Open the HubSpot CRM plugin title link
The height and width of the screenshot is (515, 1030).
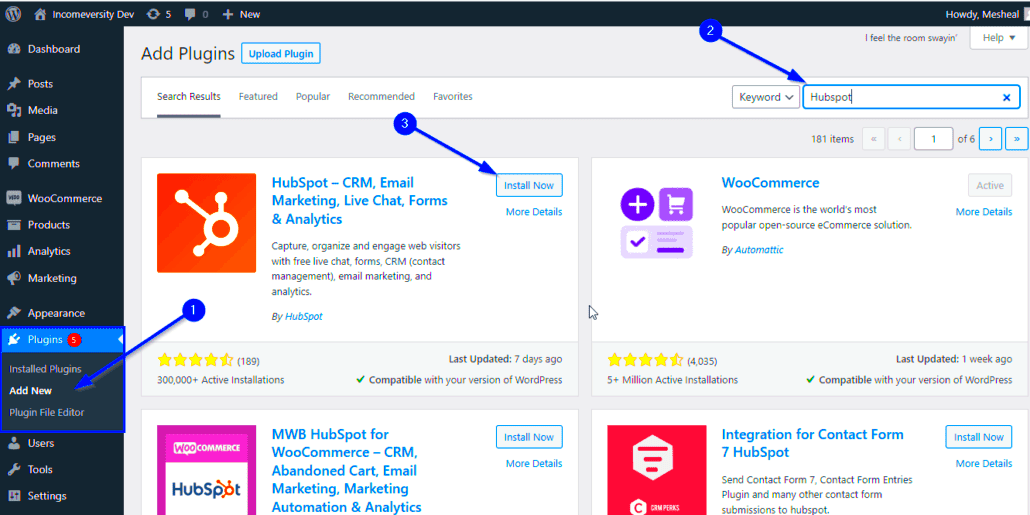(359, 201)
